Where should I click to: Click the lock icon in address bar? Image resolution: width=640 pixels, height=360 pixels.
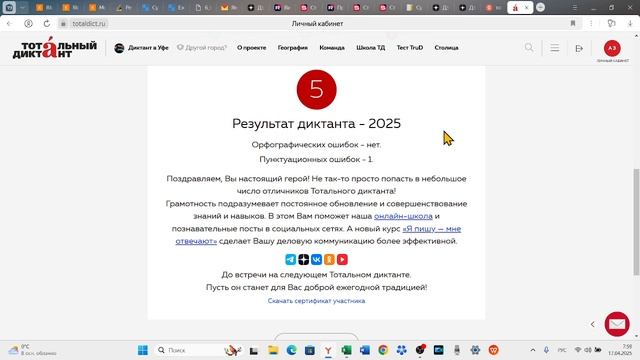pos(63,24)
